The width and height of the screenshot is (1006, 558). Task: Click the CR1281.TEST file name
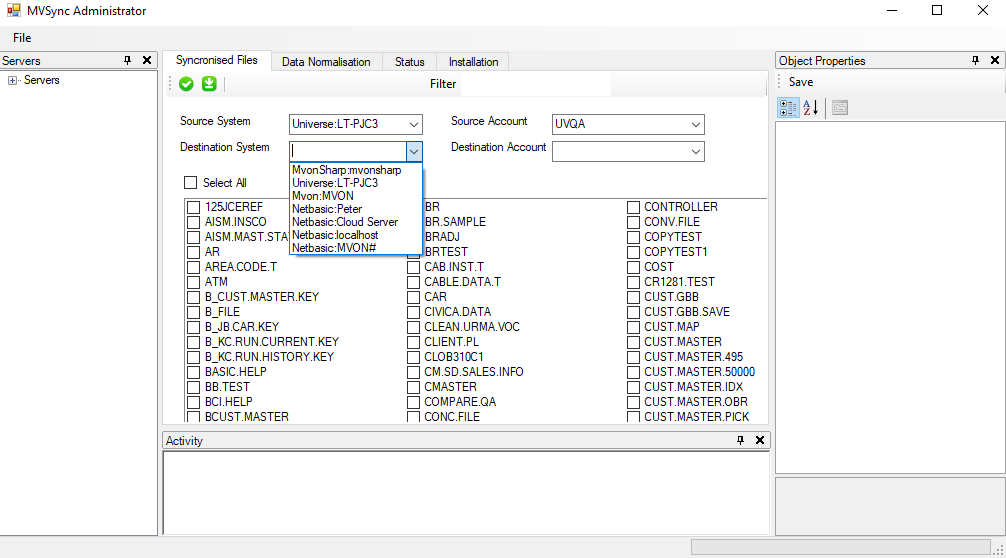679,282
